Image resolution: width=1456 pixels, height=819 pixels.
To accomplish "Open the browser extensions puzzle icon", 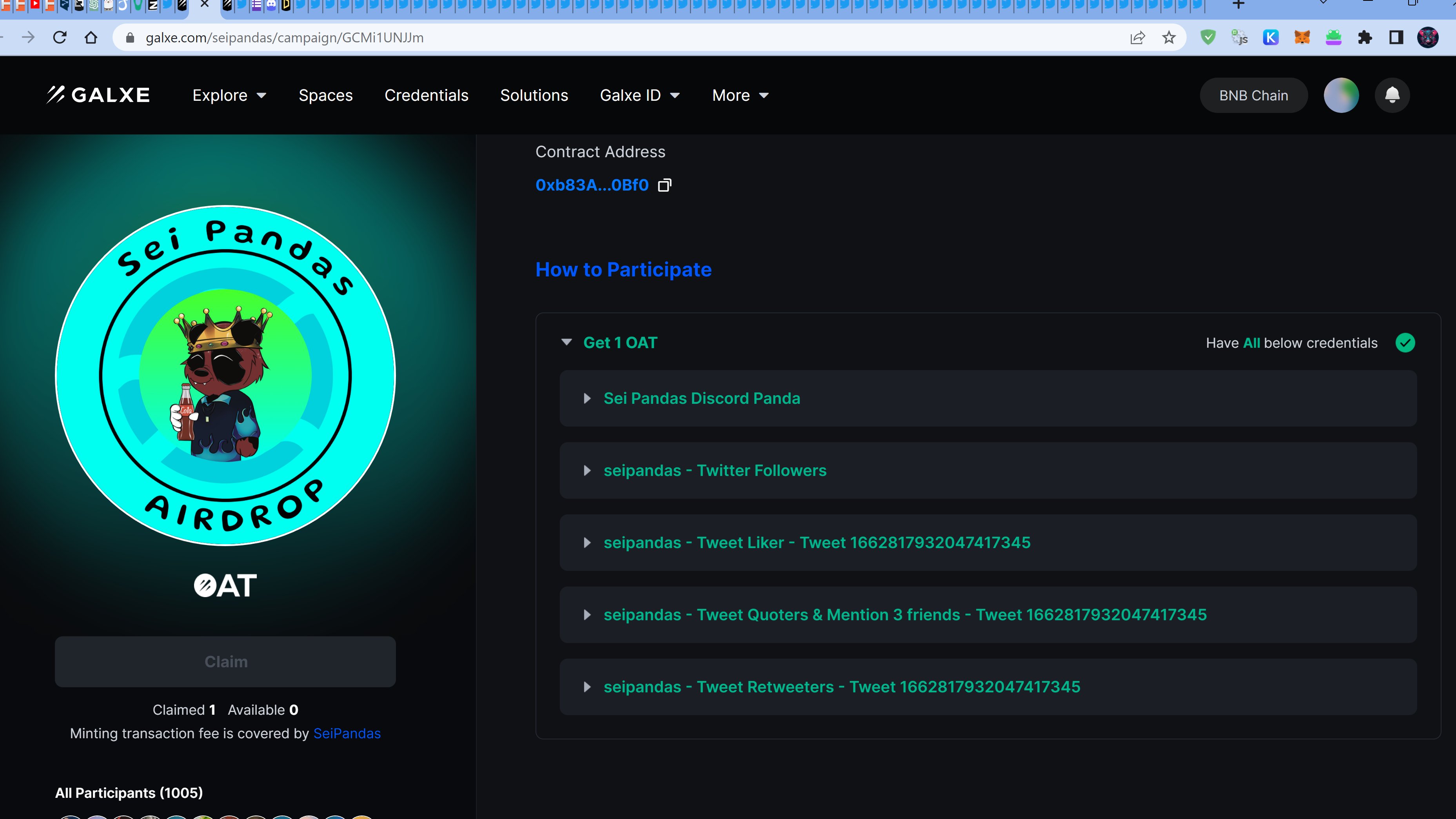I will [1365, 38].
